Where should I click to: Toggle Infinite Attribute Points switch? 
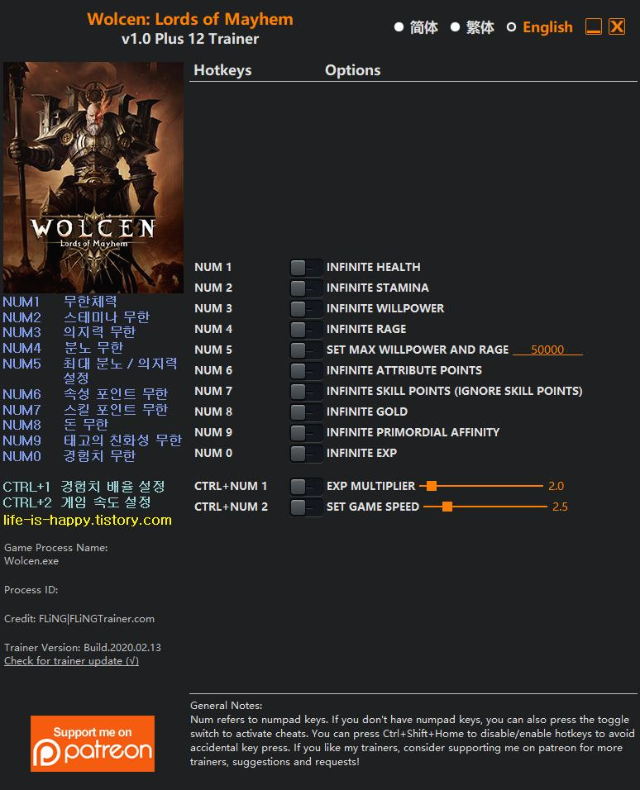pos(306,371)
